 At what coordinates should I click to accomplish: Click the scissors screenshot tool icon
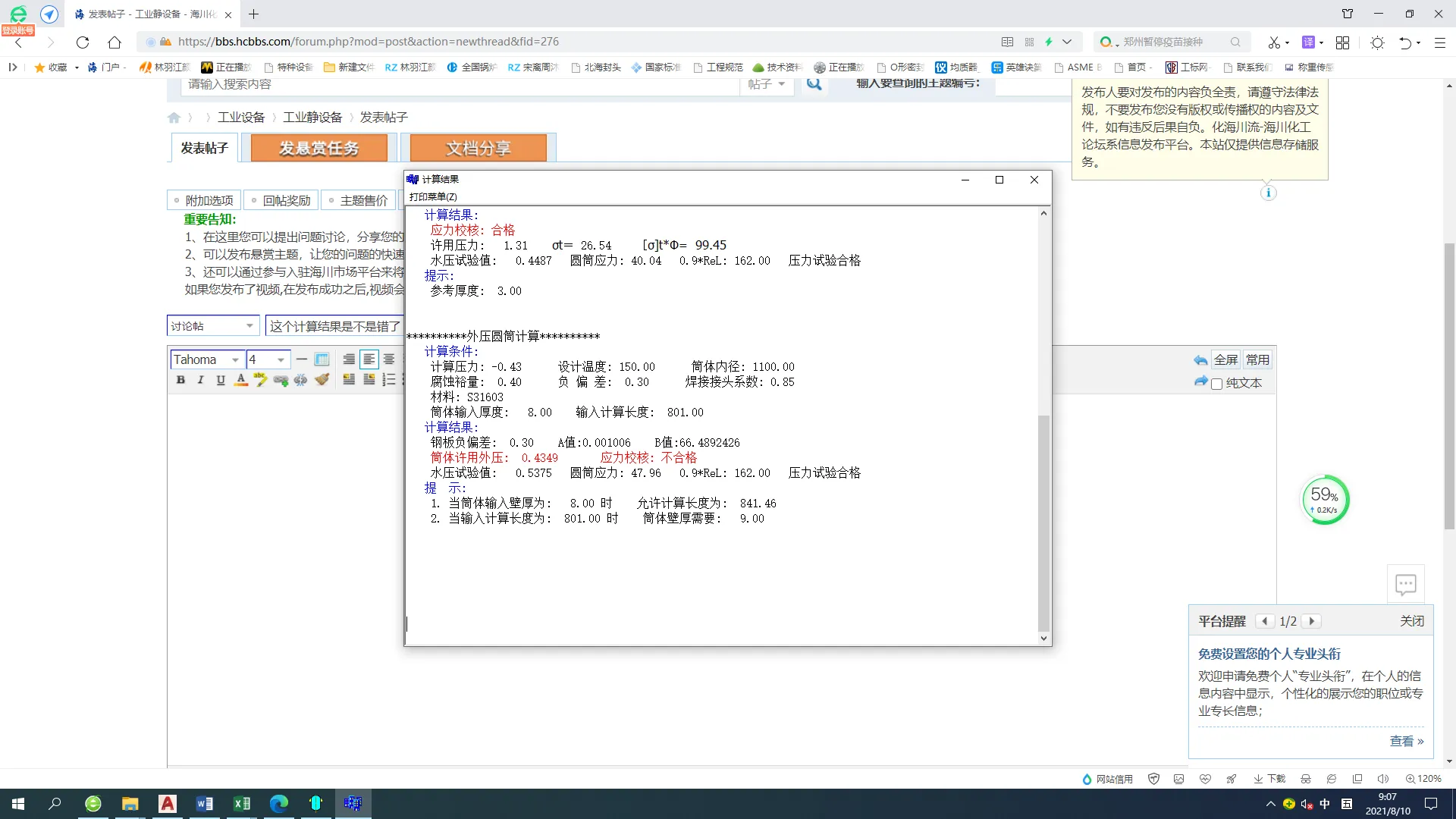(1274, 42)
